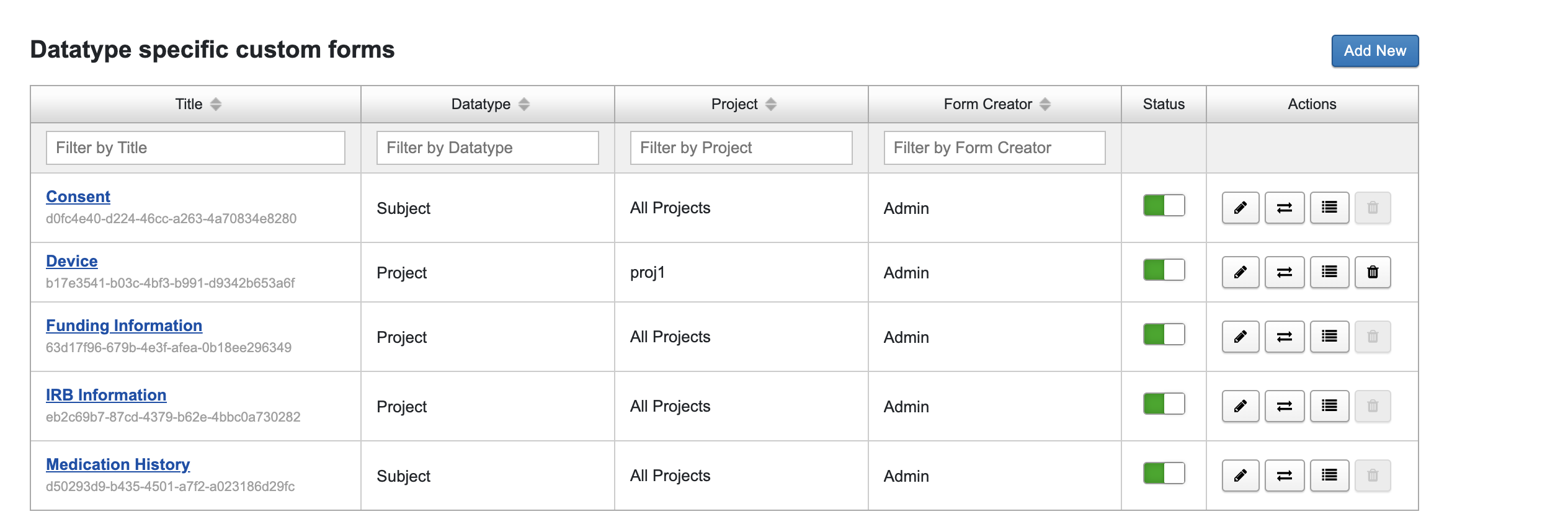Toggle status switch for Consent form
This screenshot has width=1568, height=527.
pos(1164,206)
